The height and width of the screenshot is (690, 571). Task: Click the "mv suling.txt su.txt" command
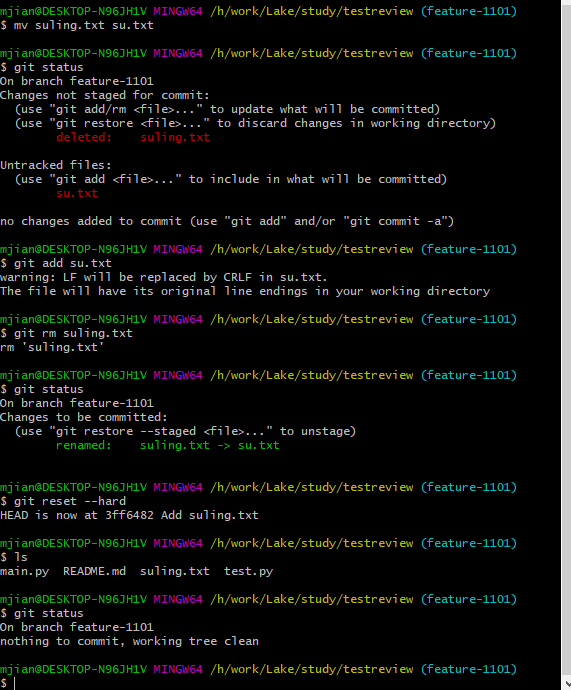tap(84, 26)
